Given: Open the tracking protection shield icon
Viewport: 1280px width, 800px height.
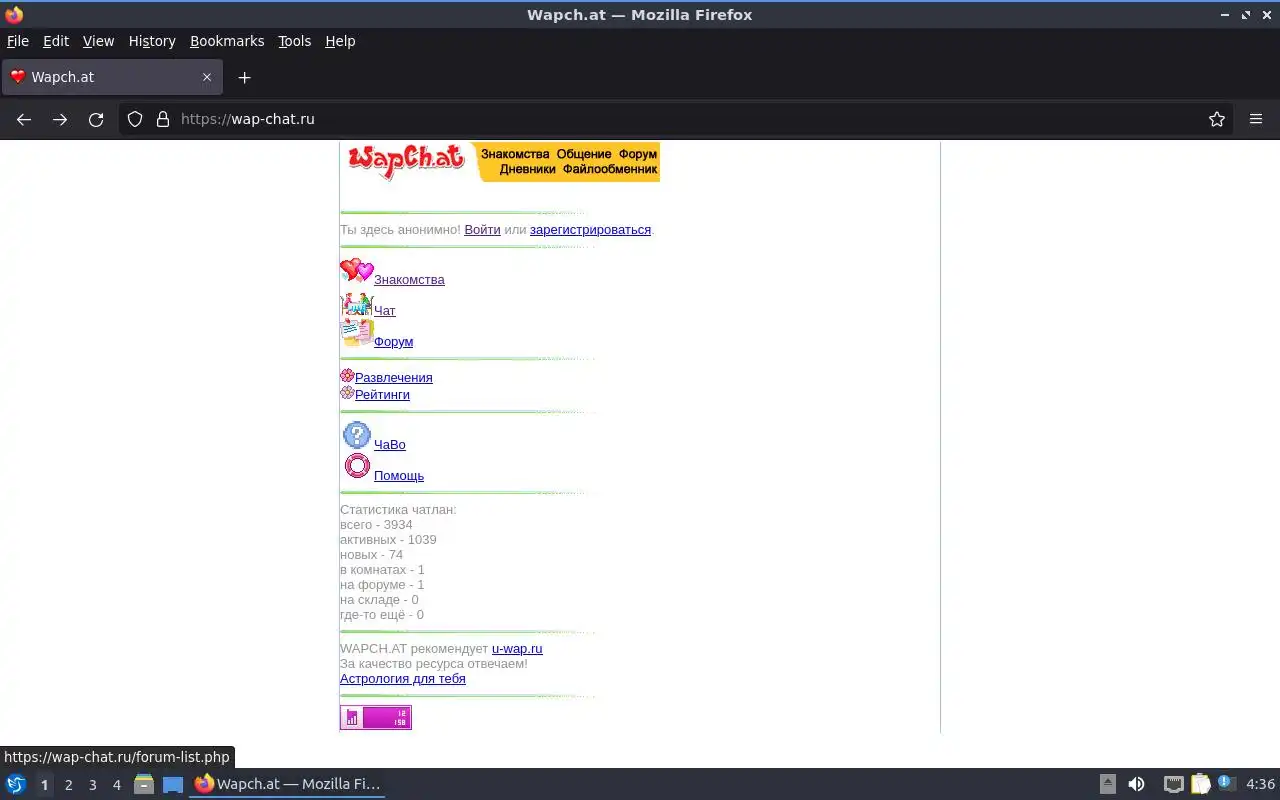Looking at the screenshot, I should click(x=135, y=119).
